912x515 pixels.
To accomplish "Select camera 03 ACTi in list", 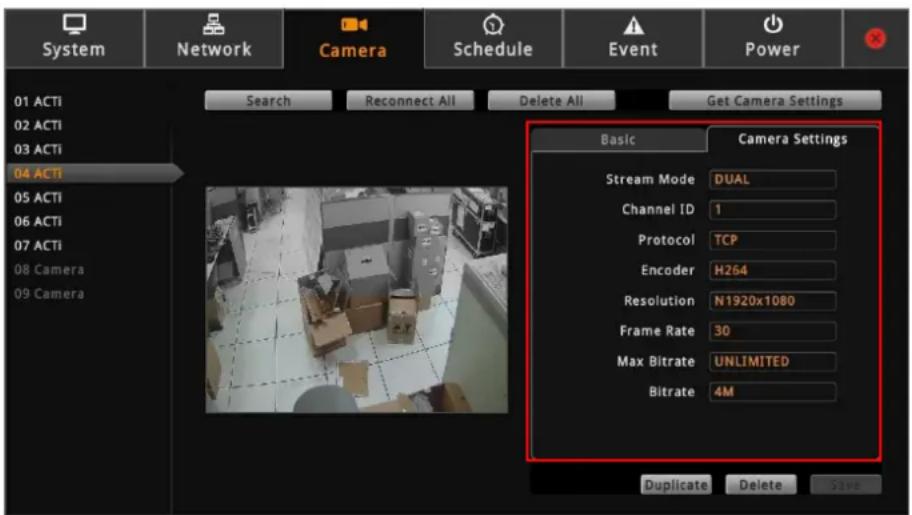I will (38, 150).
